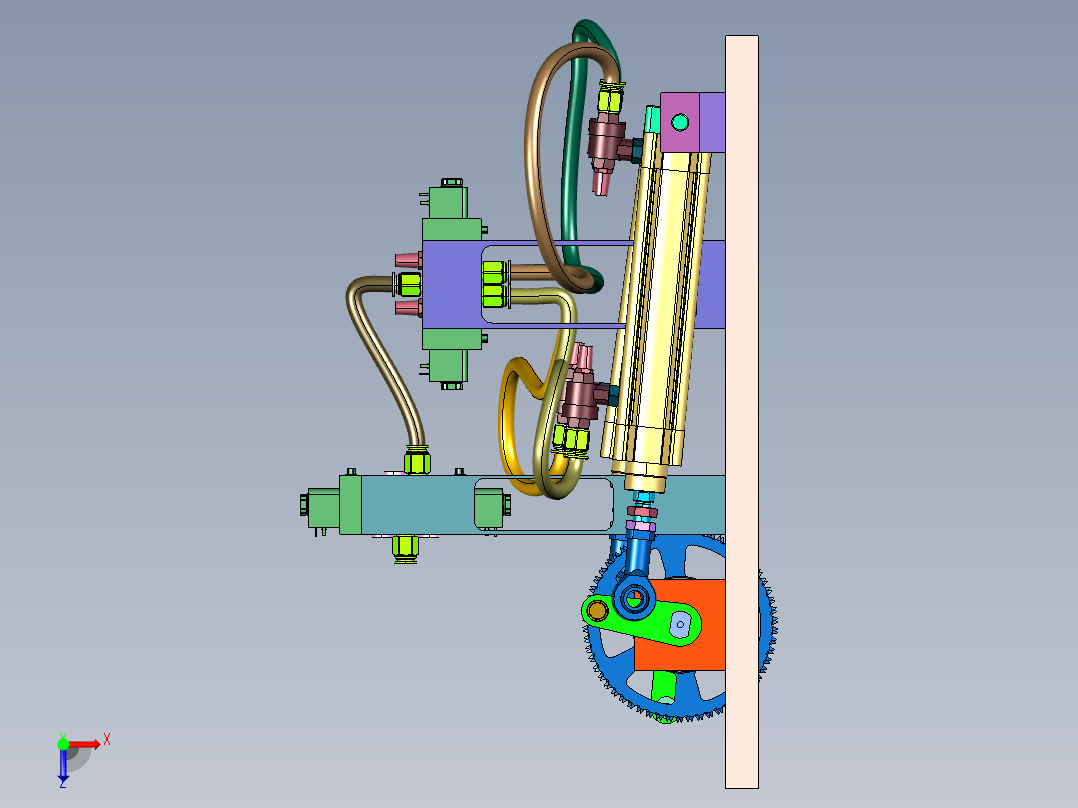Select the blue toothed sprocket wheel

tap(612, 660)
